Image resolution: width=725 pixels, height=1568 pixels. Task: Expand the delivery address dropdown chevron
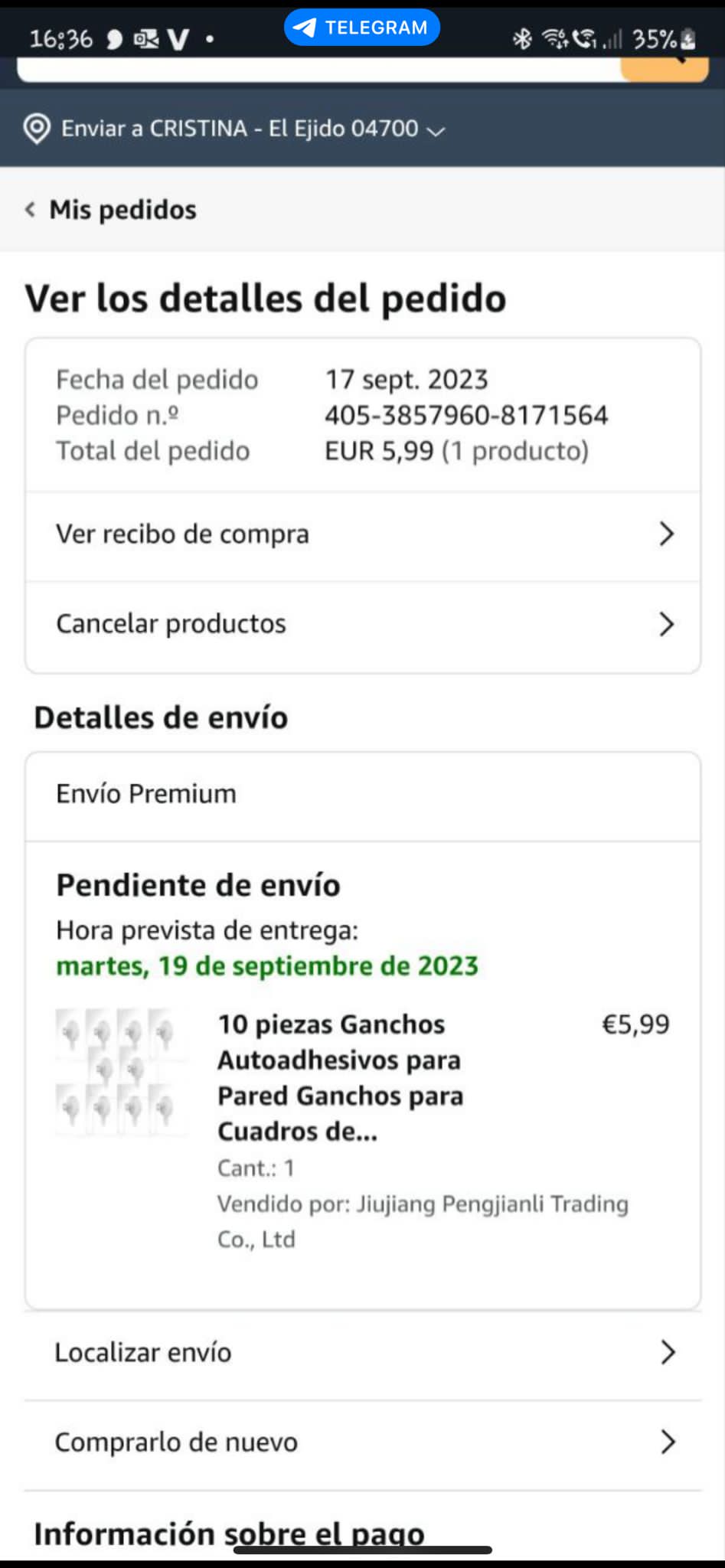tap(436, 131)
